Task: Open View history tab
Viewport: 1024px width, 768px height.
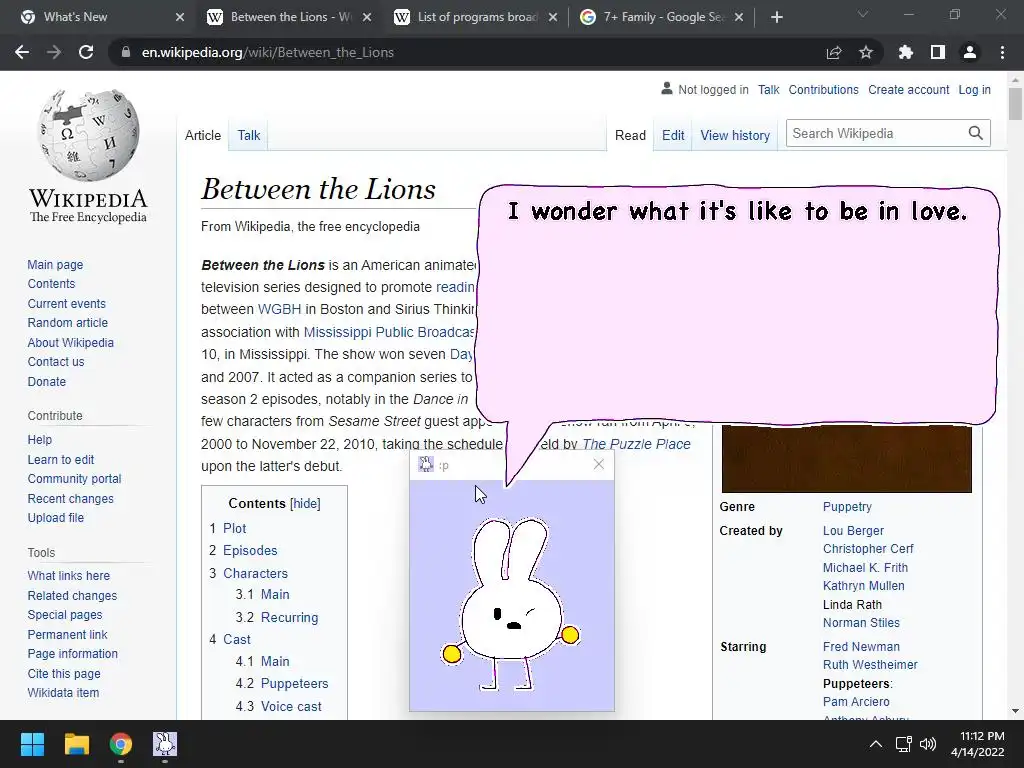Action: coord(735,135)
